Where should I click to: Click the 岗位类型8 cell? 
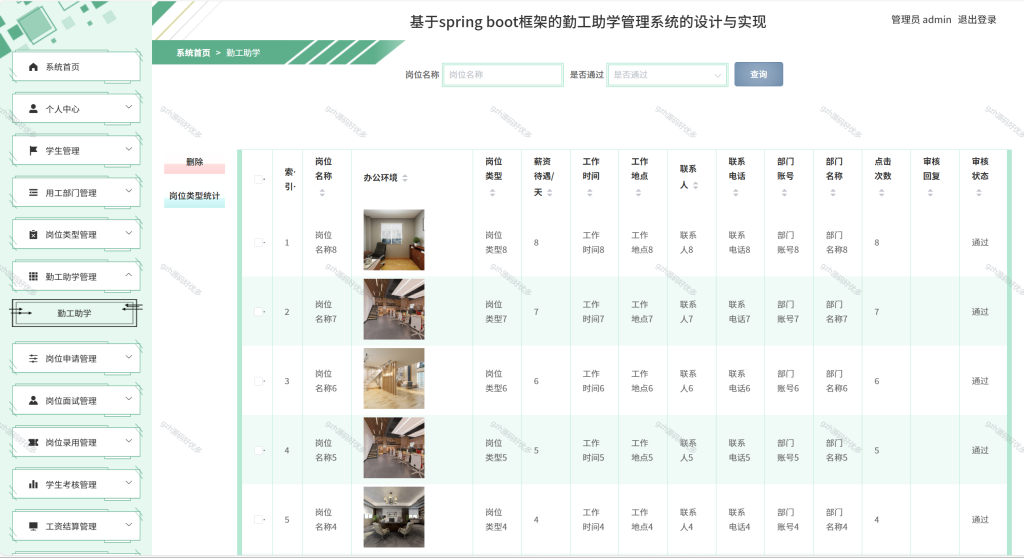496,242
